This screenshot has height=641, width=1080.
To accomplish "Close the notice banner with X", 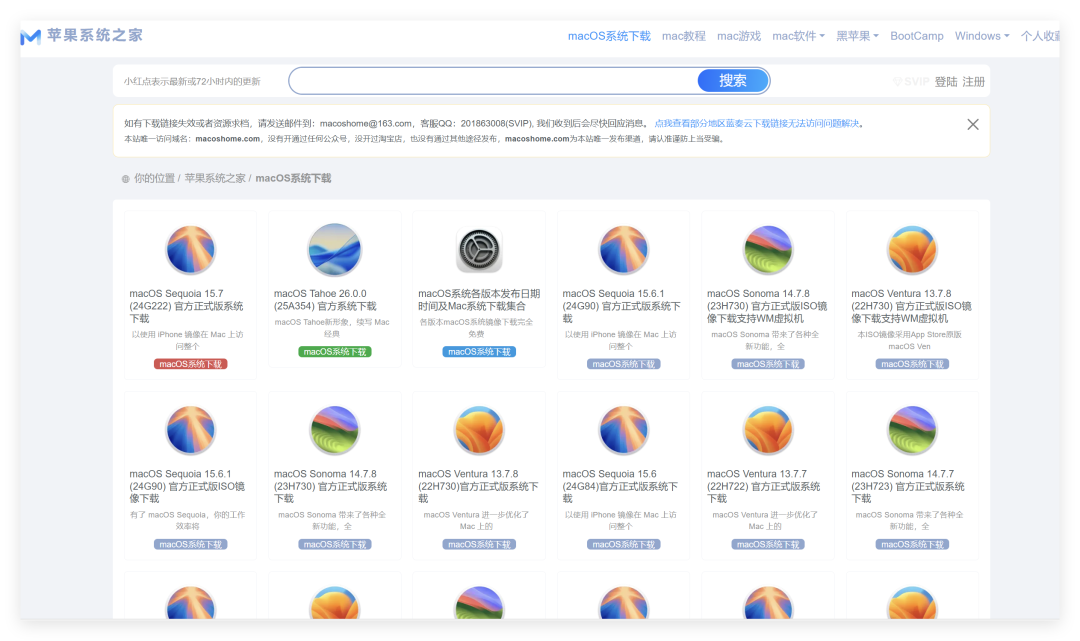I will (973, 125).
